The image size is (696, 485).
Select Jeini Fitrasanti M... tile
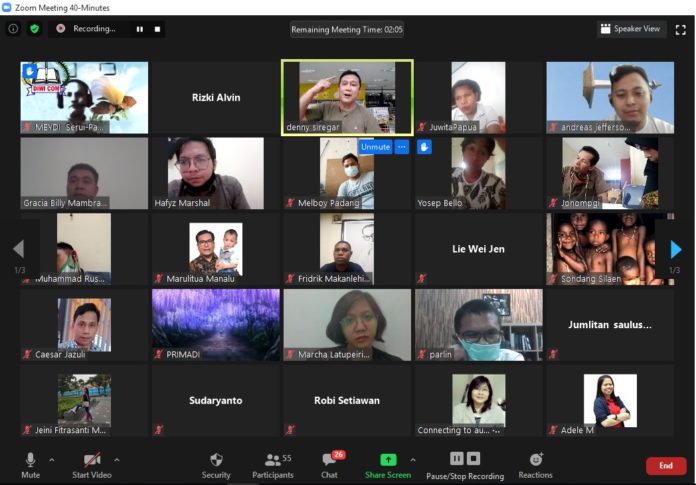(84, 401)
